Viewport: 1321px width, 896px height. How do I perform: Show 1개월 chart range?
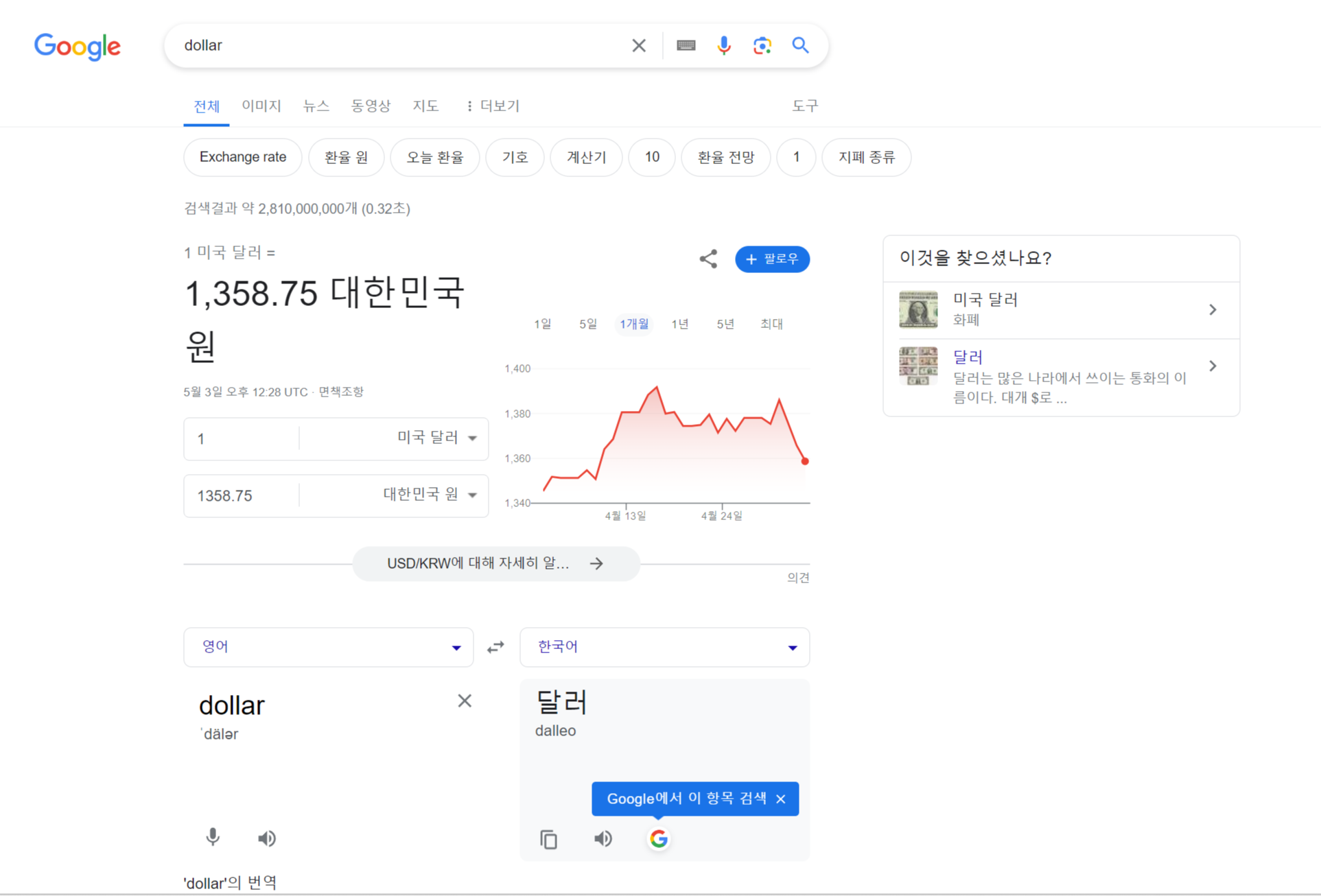[634, 324]
